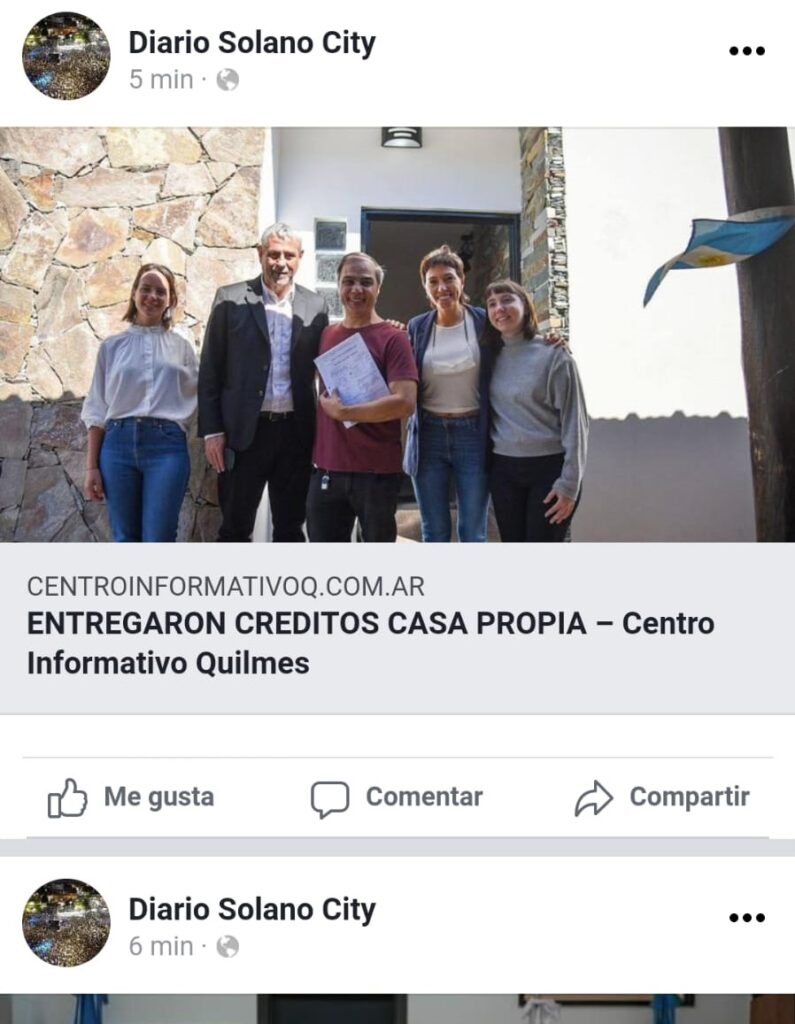Tap the Comentar label
The image size is (795, 1024).
424,797
